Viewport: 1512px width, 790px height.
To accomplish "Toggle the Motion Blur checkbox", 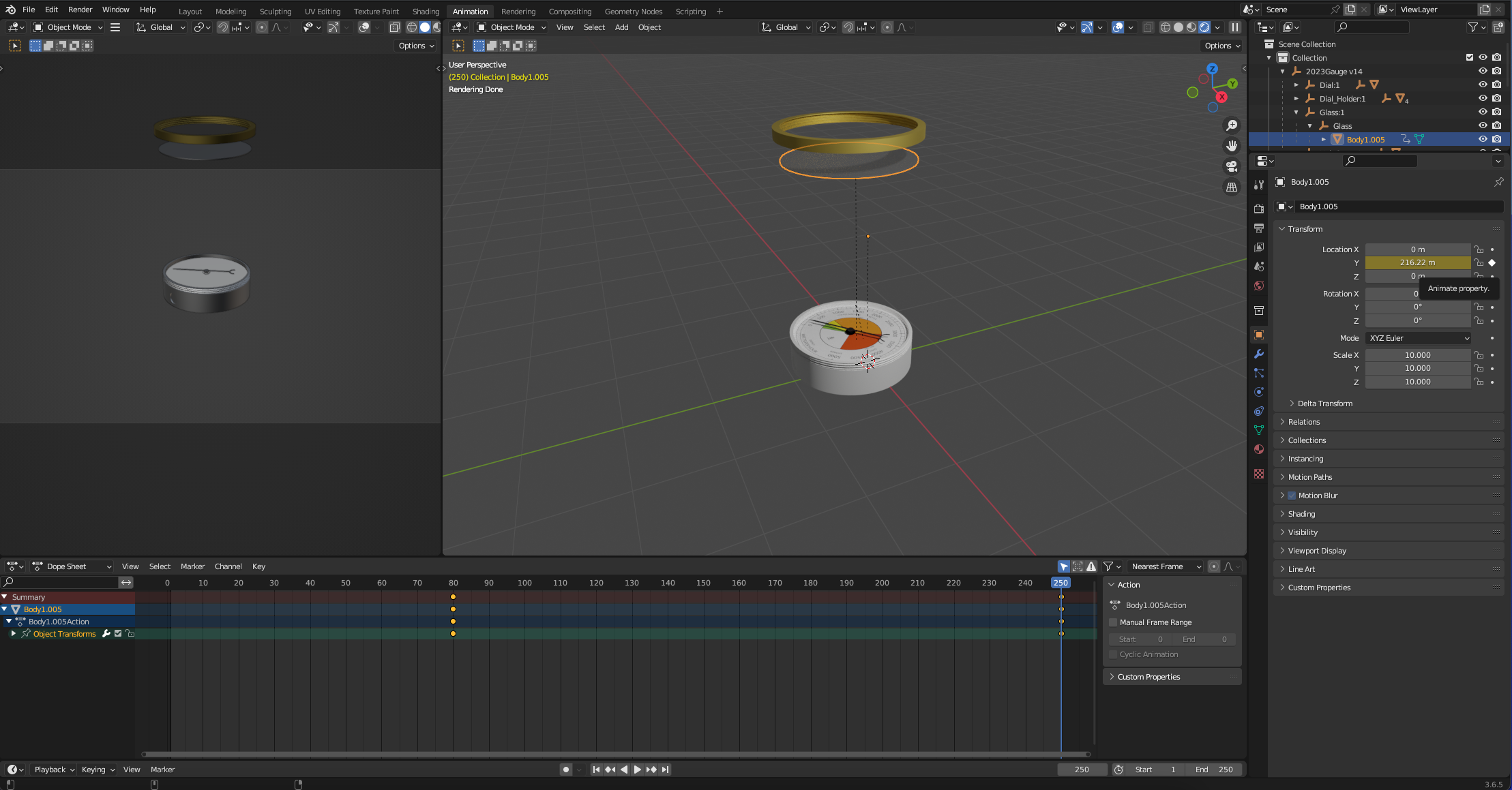I will click(1292, 496).
